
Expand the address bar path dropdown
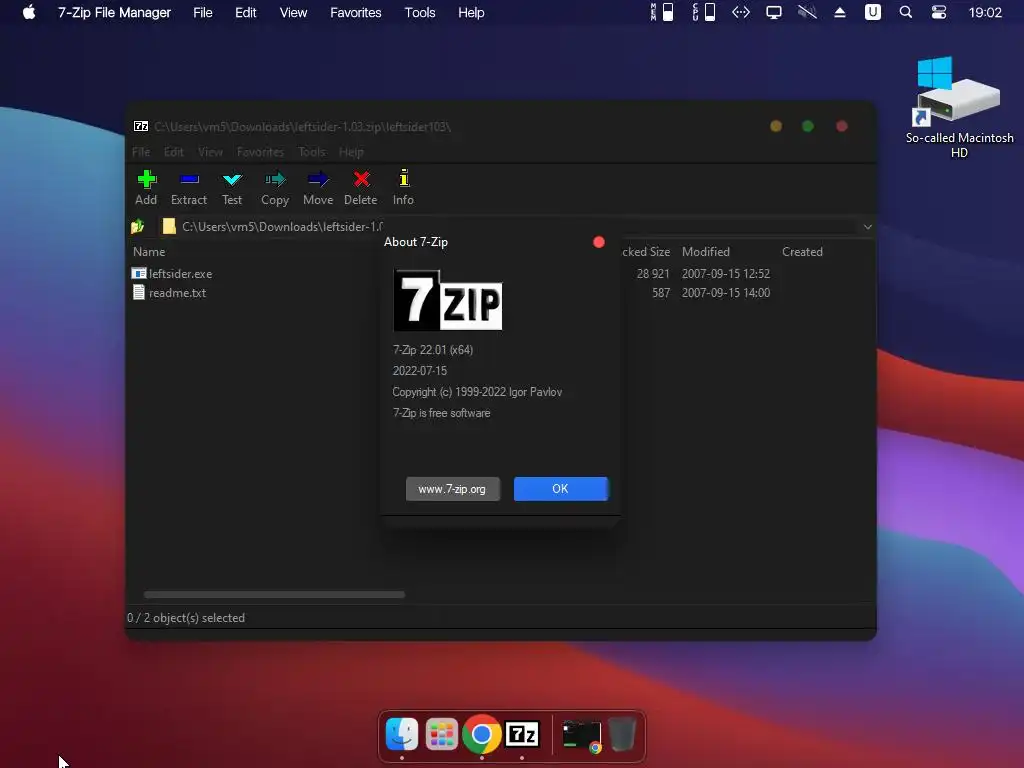(x=867, y=227)
